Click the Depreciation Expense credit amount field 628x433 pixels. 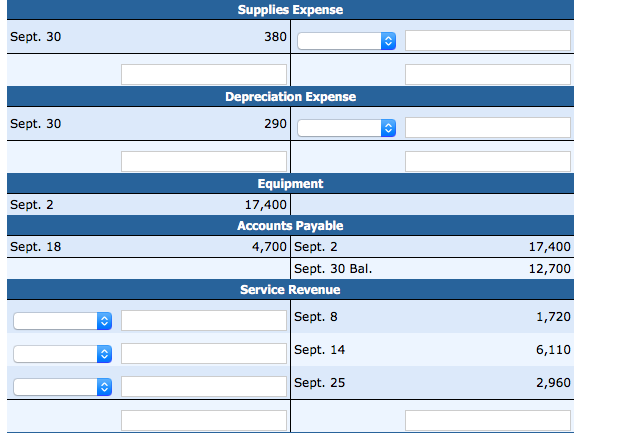[x=488, y=128]
